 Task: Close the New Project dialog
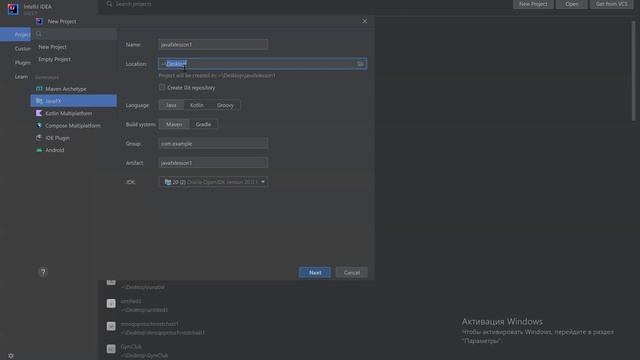(364, 21)
